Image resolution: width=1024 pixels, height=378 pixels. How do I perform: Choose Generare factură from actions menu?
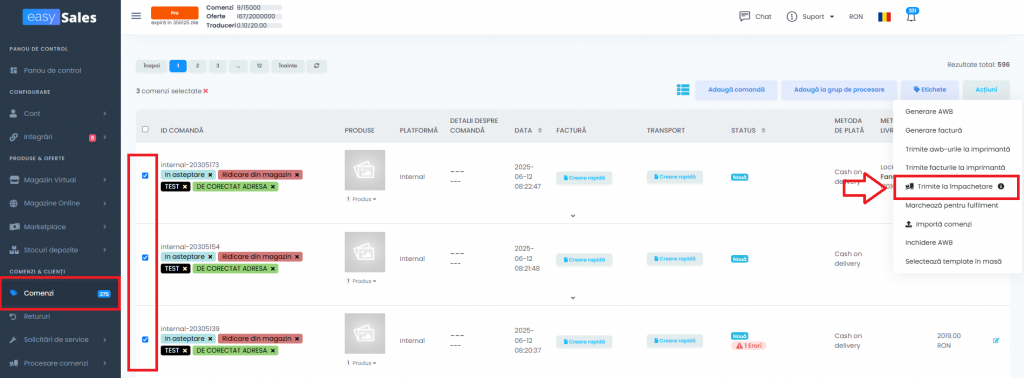click(x=933, y=131)
